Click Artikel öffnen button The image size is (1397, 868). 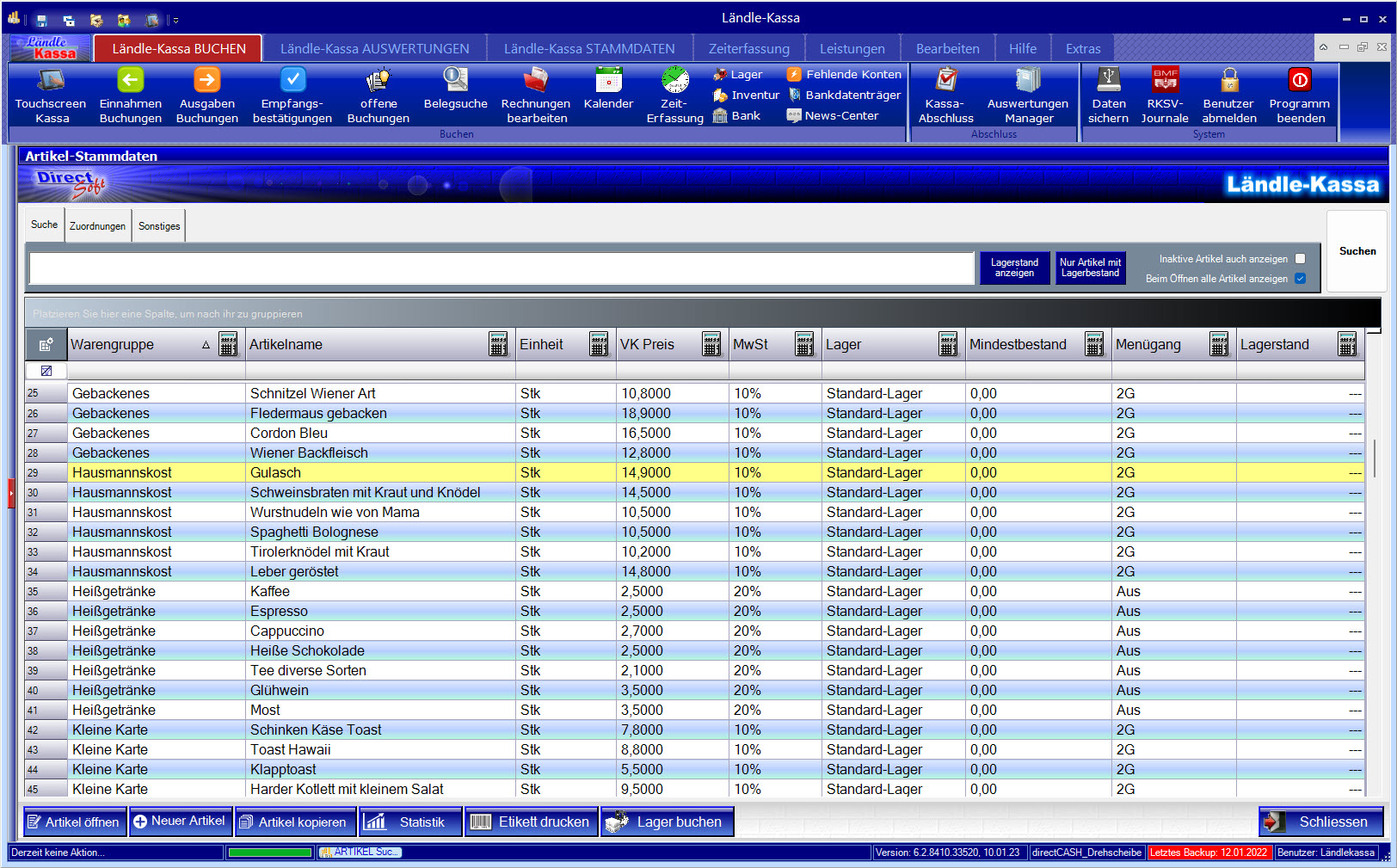pos(74,822)
